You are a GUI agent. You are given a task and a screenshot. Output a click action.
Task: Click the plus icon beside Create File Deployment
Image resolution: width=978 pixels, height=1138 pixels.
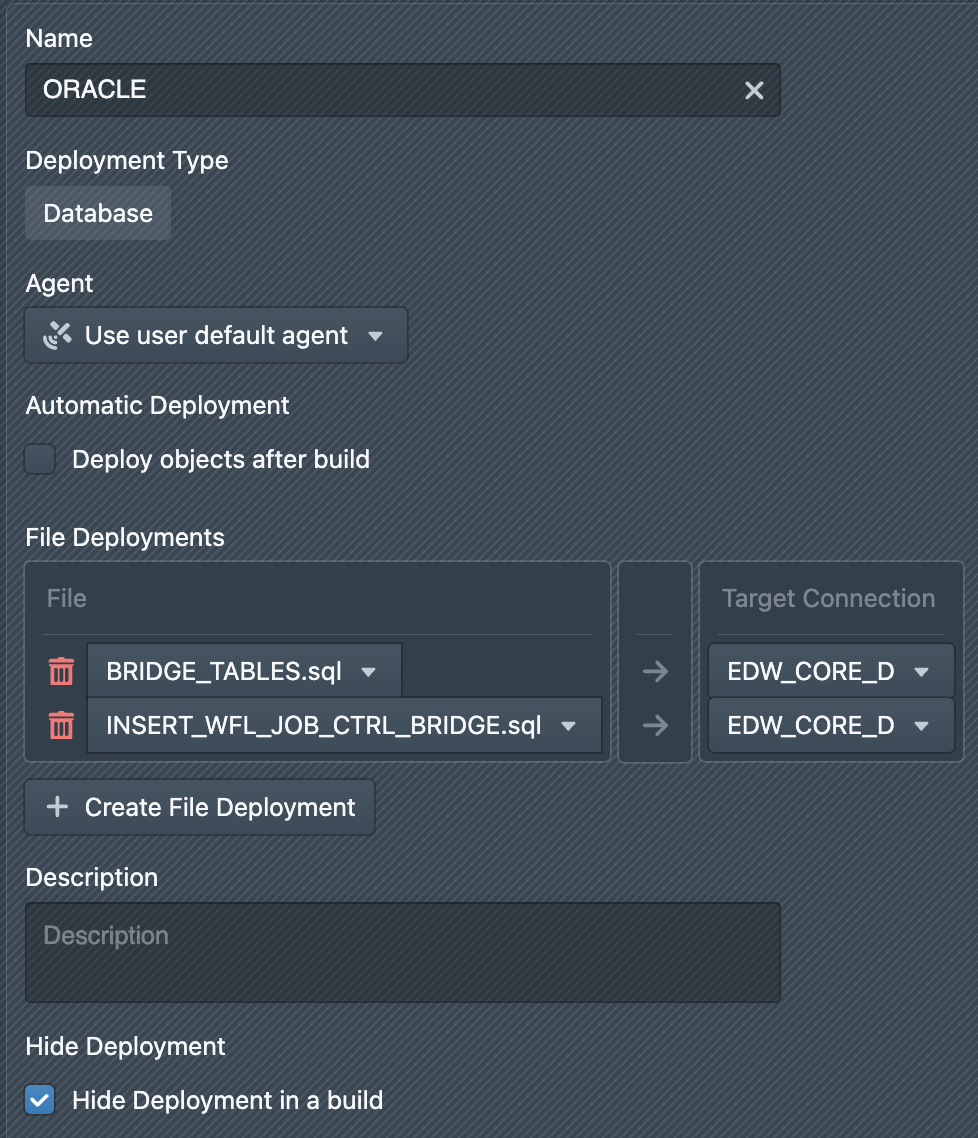(58, 808)
